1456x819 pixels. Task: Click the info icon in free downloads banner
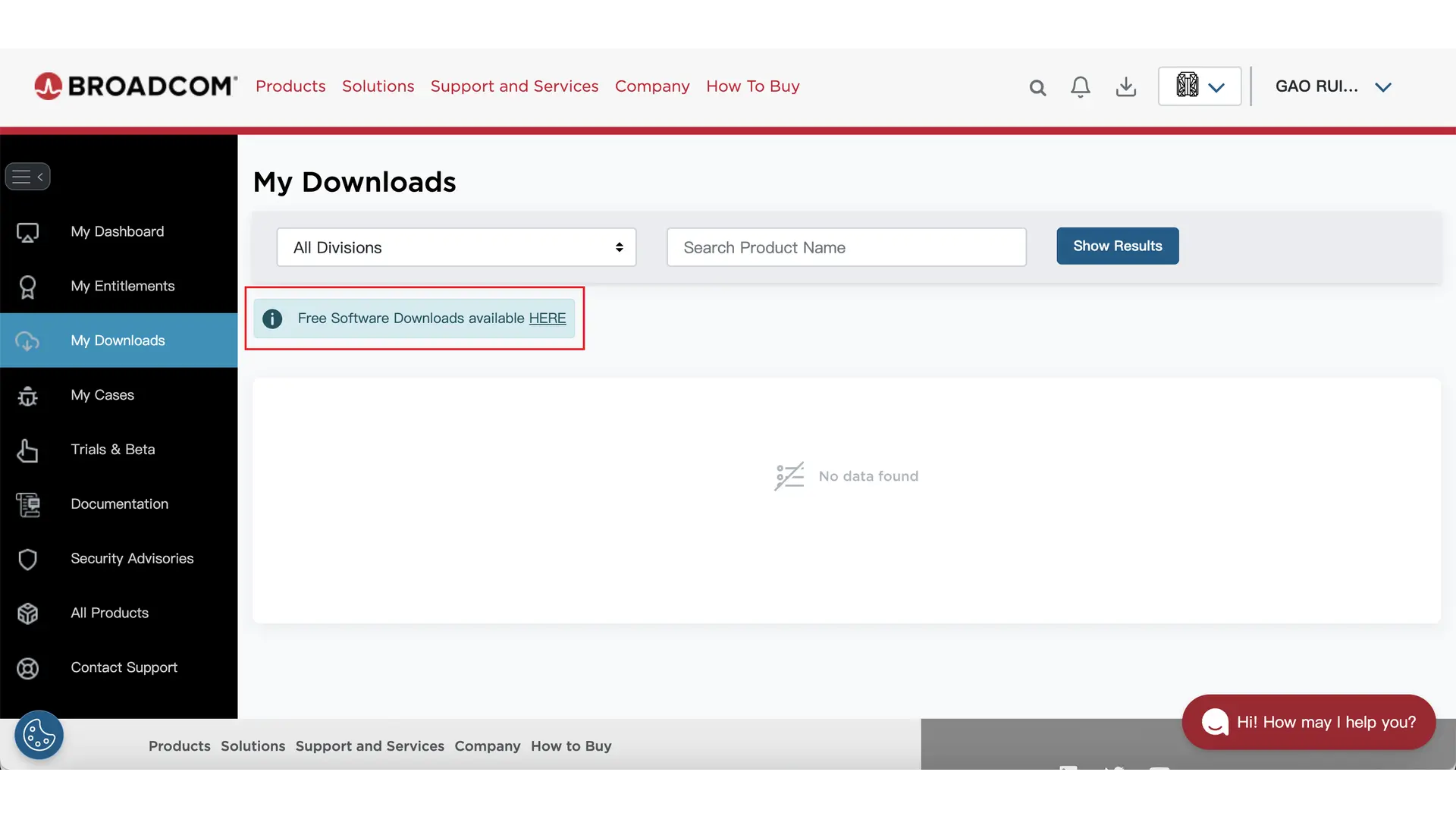[x=272, y=319]
